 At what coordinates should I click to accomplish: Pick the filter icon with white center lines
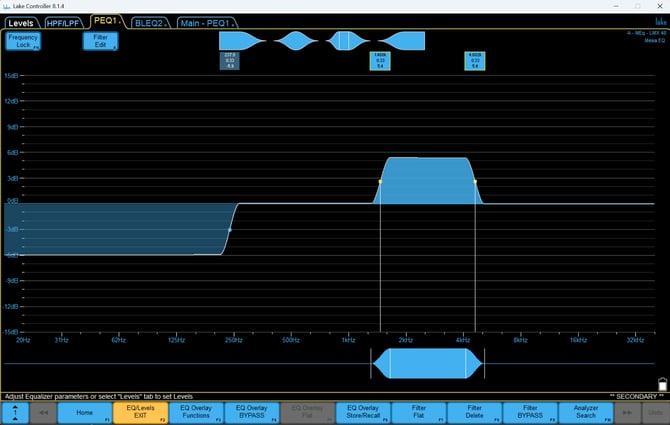coord(343,41)
